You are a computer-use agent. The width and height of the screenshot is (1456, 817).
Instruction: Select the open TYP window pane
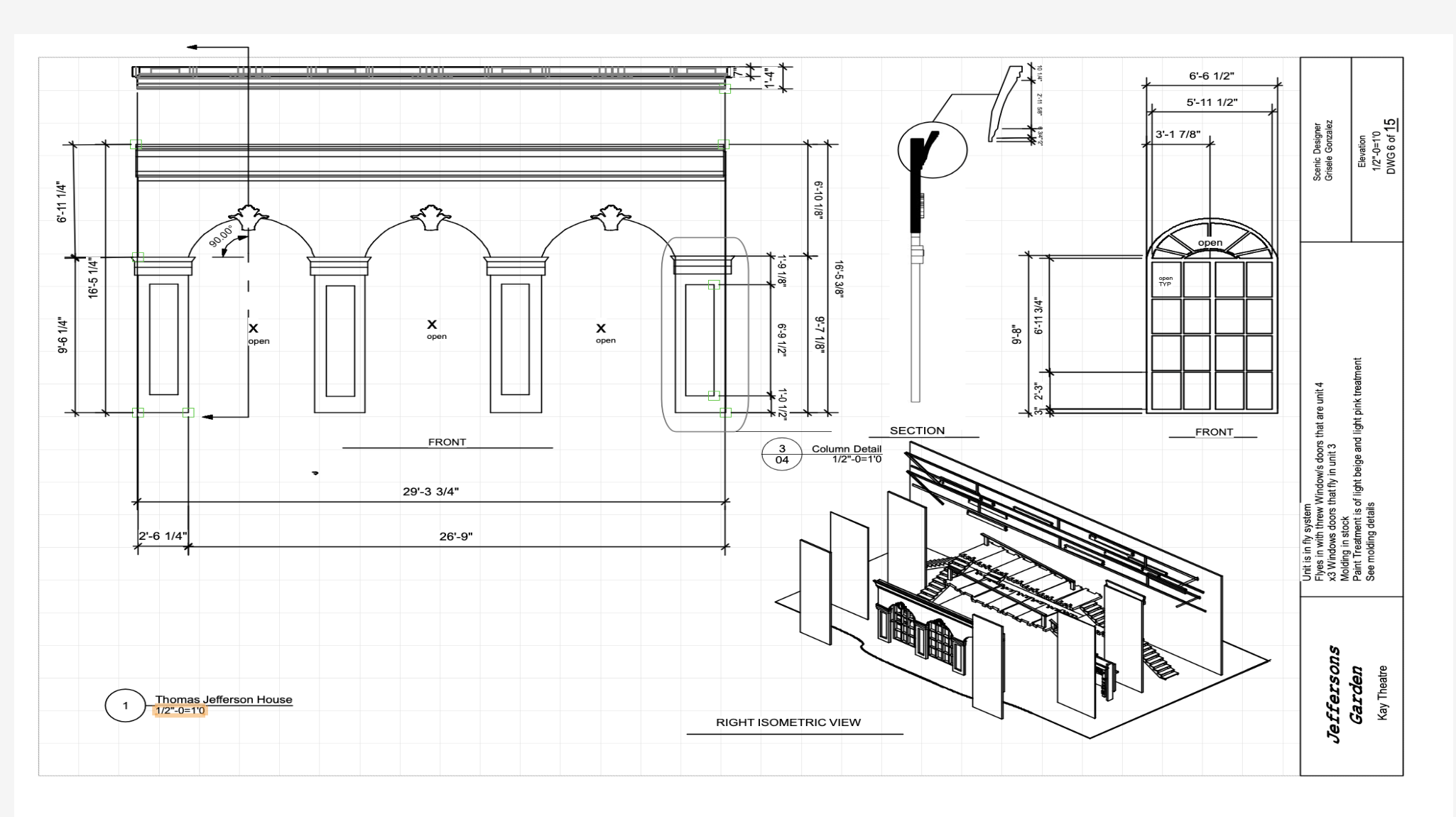pos(1166,281)
